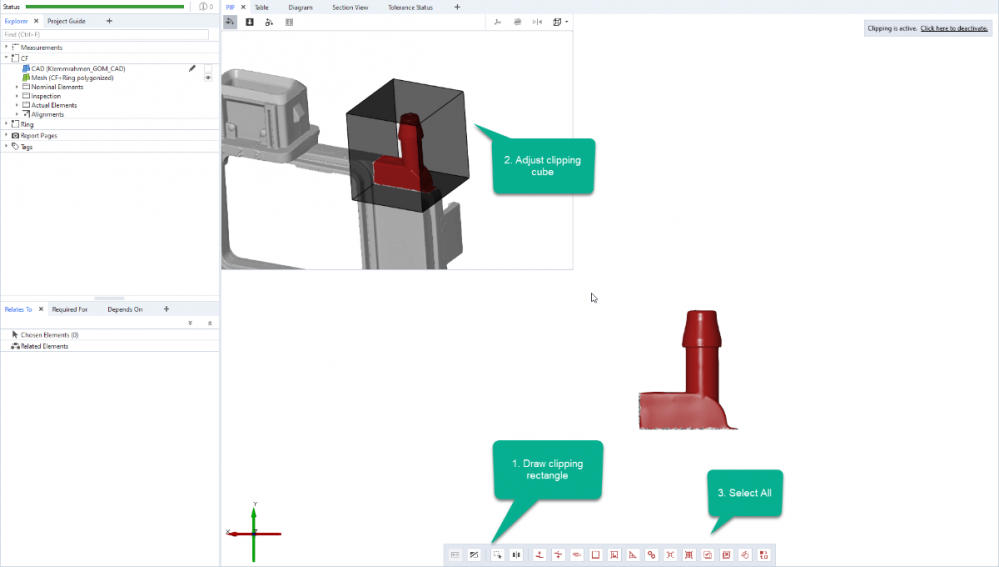Expand the Measurements tree node
Screen dimensions: 999x567
pyautogui.click(x=6, y=47)
